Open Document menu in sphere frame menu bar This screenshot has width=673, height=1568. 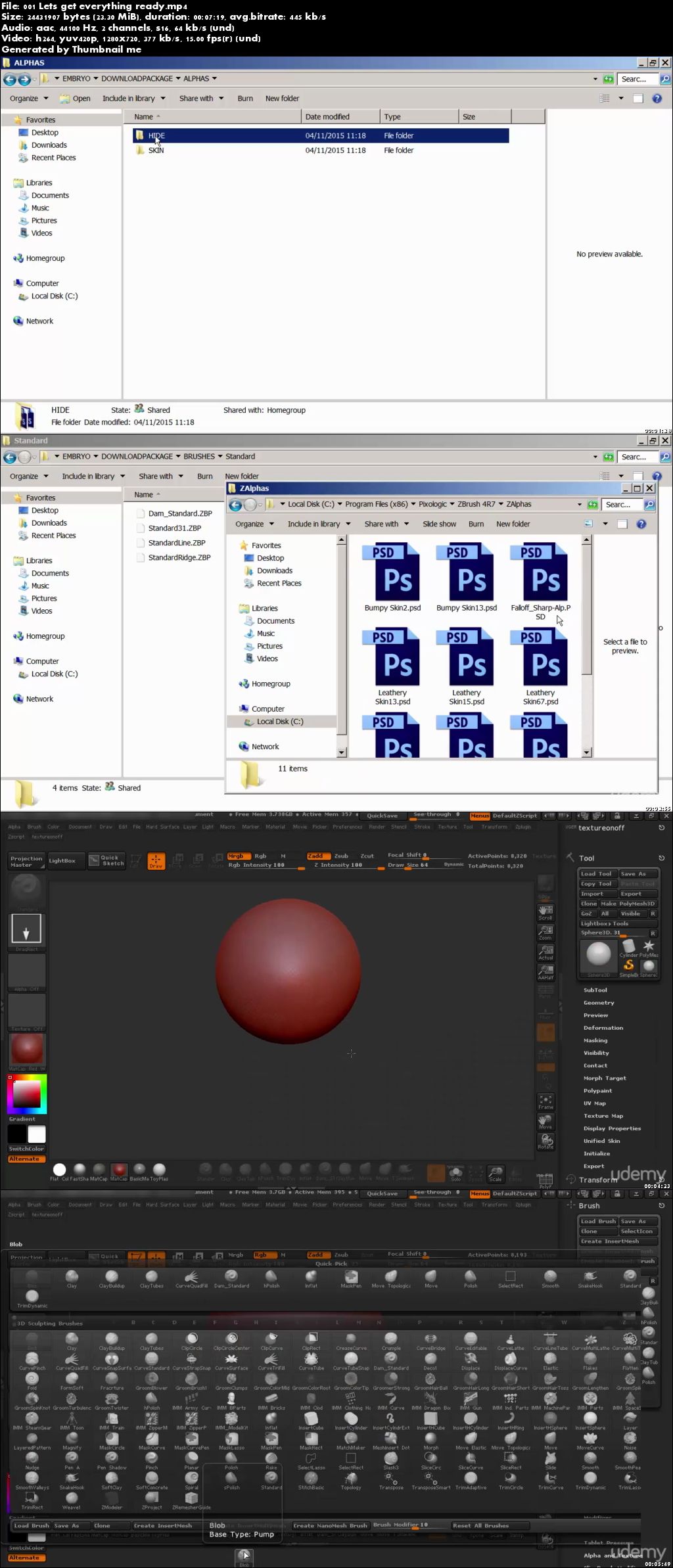pyautogui.click(x=80, y=827)
